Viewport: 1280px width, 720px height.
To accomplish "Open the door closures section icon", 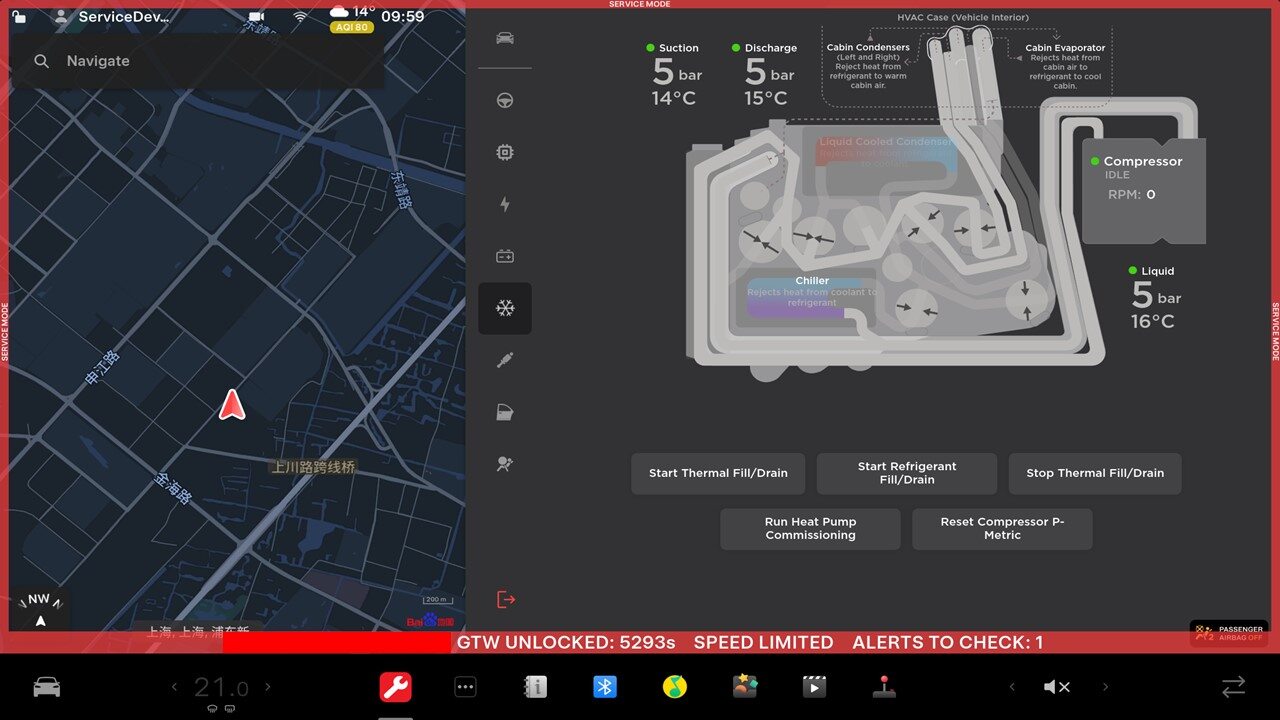I will pos(505,412).
